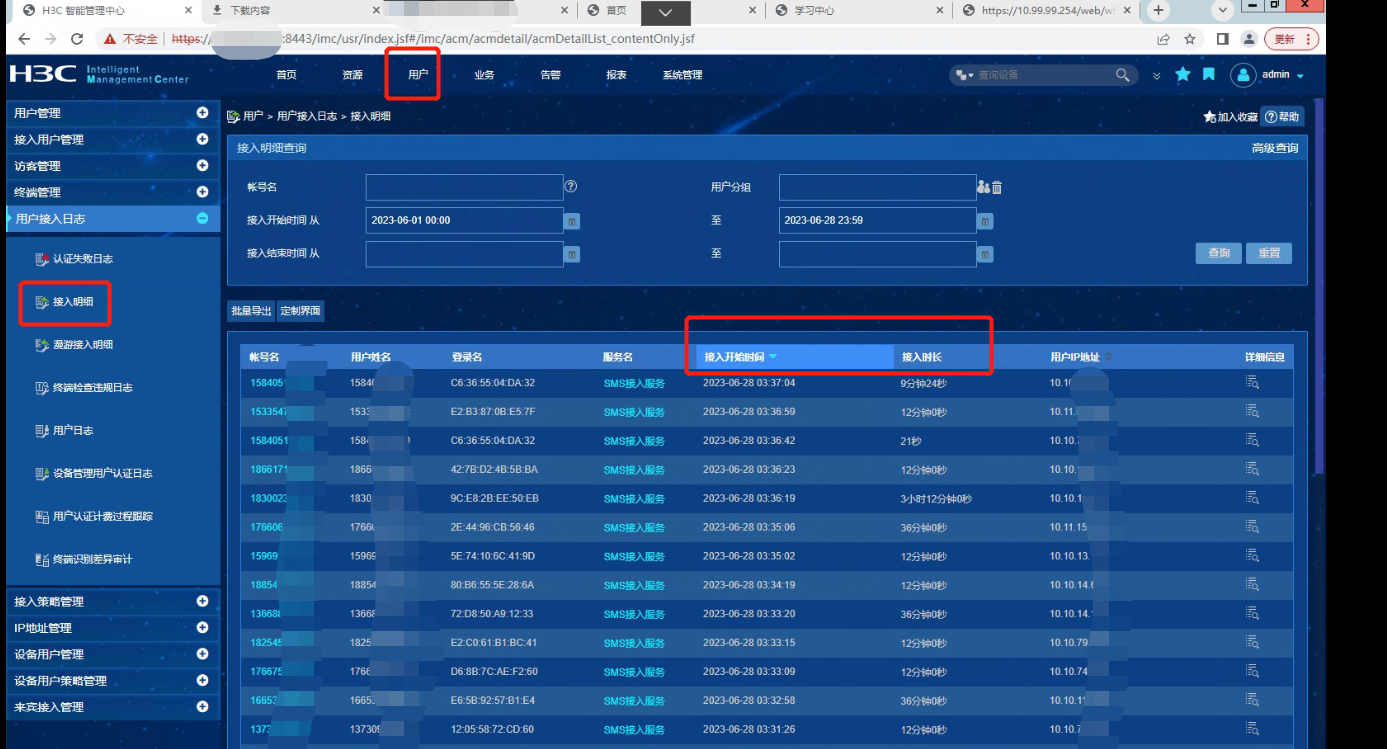Open the 系统管理 top menu

point(682,75)
